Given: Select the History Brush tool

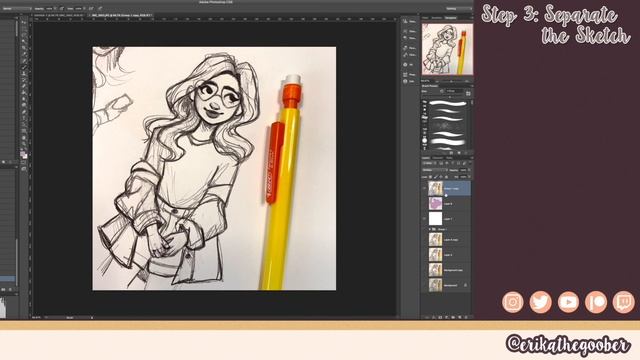Looking at the screenshot, I should pyautogui.click(x=24, y=80).
